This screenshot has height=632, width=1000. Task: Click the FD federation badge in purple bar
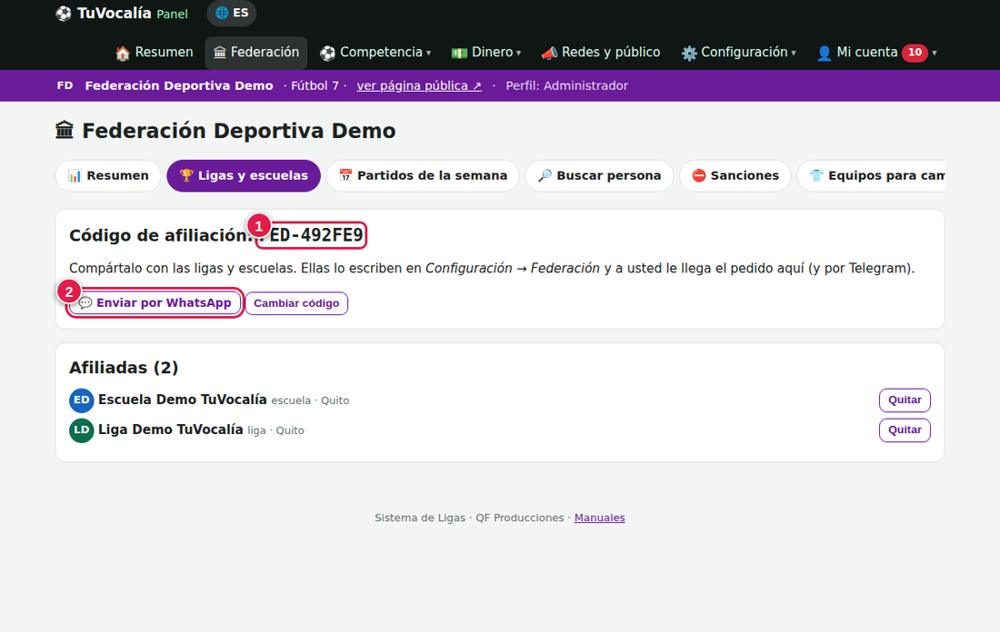(x=65, y=85)
